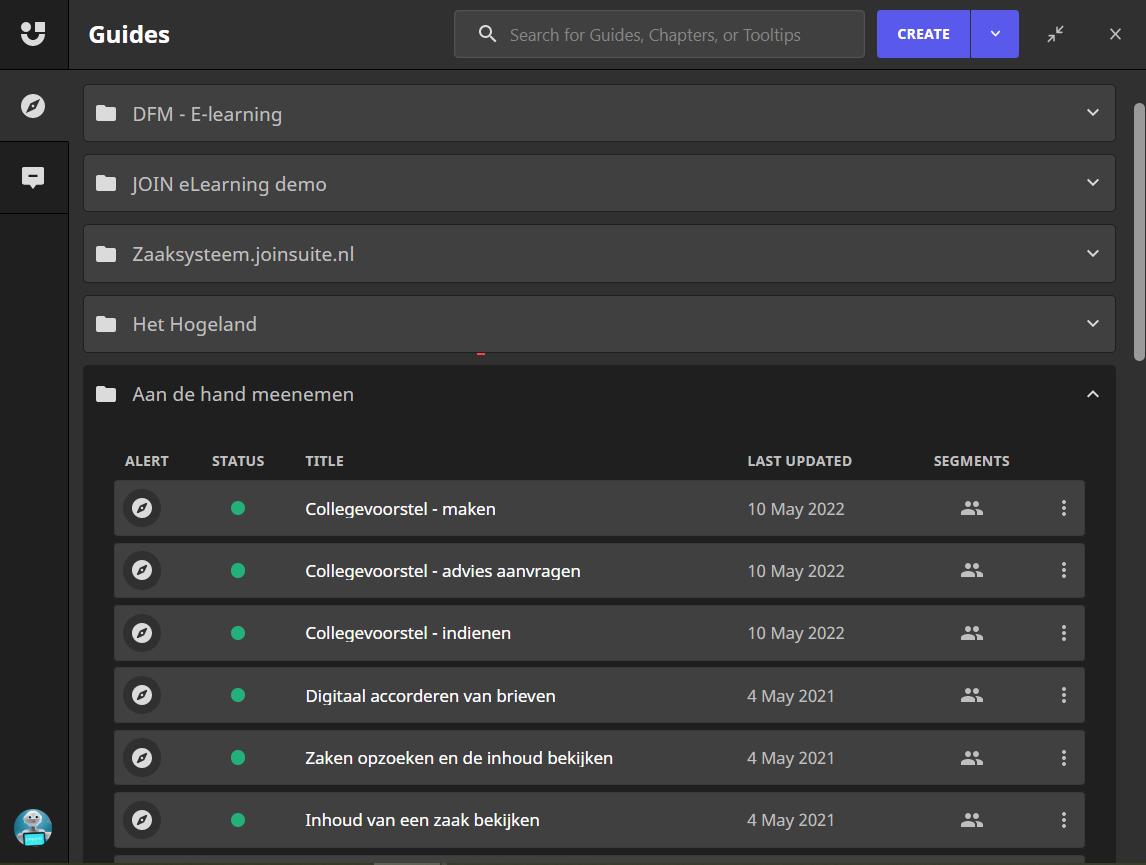The image size is (1146, 865).
Task: Click the robot user avatar
Action: [33, 827]
